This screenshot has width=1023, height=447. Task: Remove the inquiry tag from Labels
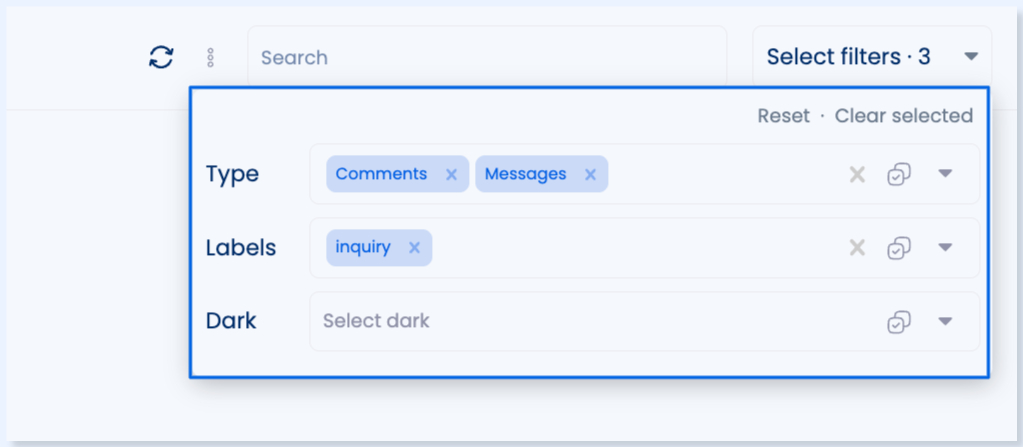point(414,248)
